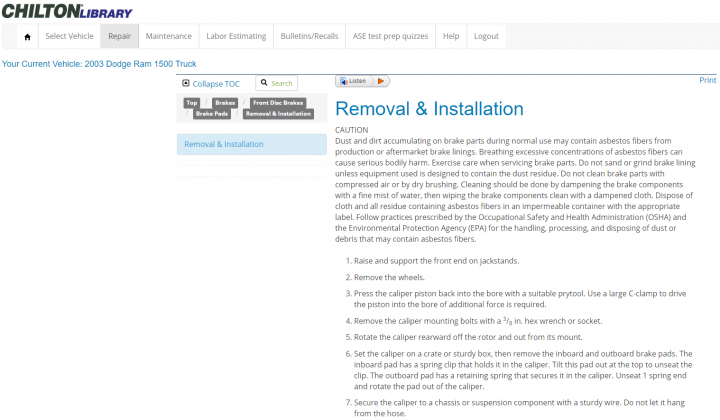This screenshot has height=420, width=720.
Task: Navigate to Brakes breadcrumb
Action: pos(225,103)
